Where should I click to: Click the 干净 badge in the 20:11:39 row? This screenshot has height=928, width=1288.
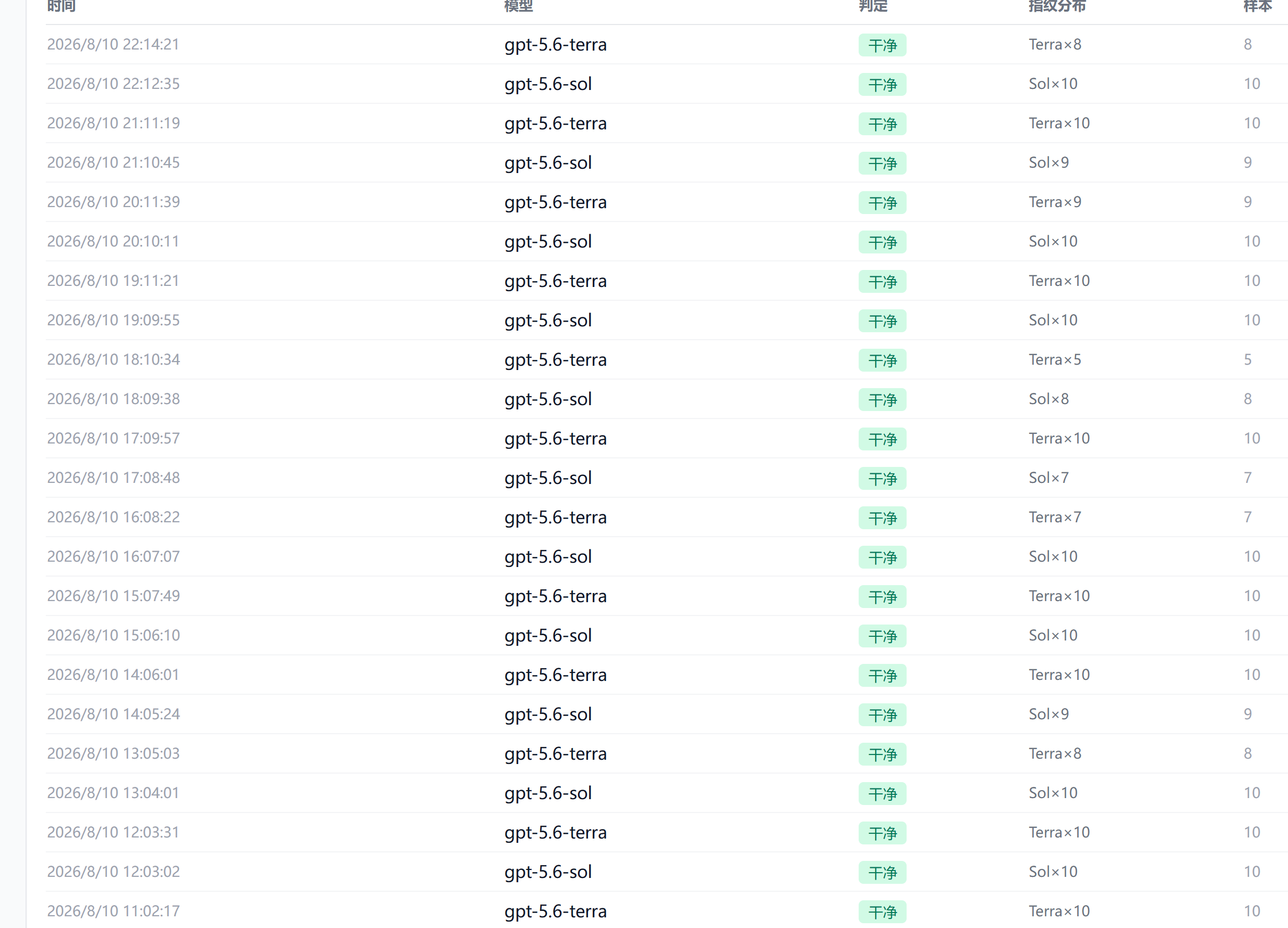[882, 203]
